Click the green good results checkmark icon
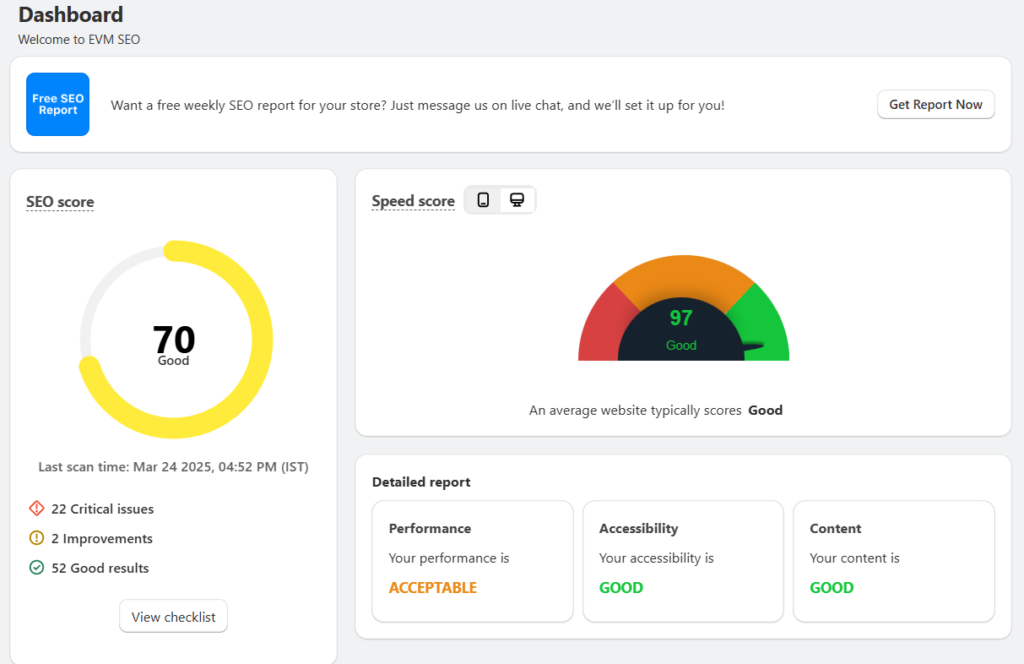Screen dimensions: 1024x664 tap(37, 568)
